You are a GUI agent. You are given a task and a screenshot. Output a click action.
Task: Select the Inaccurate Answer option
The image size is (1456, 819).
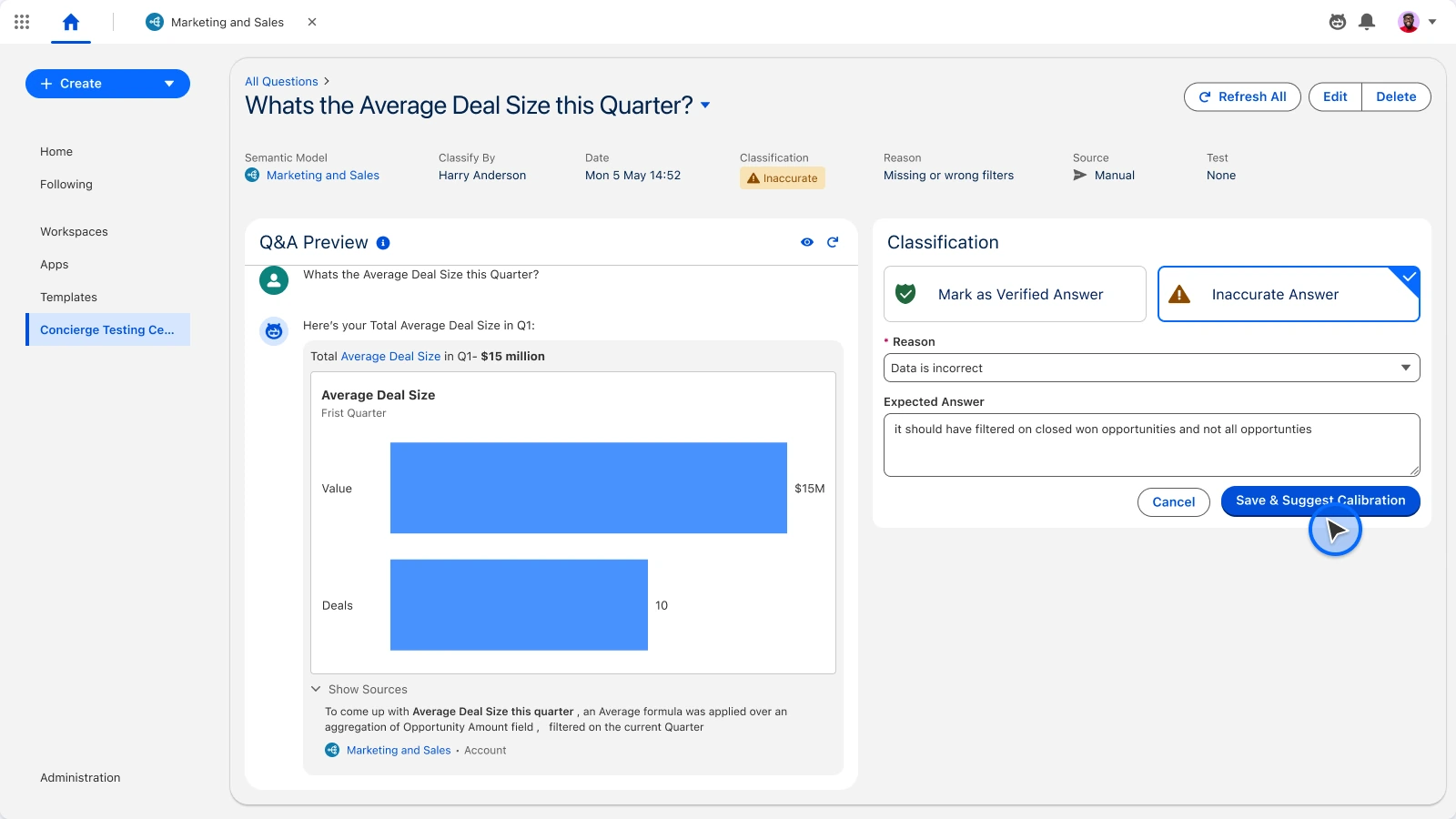coord(1289,294)
